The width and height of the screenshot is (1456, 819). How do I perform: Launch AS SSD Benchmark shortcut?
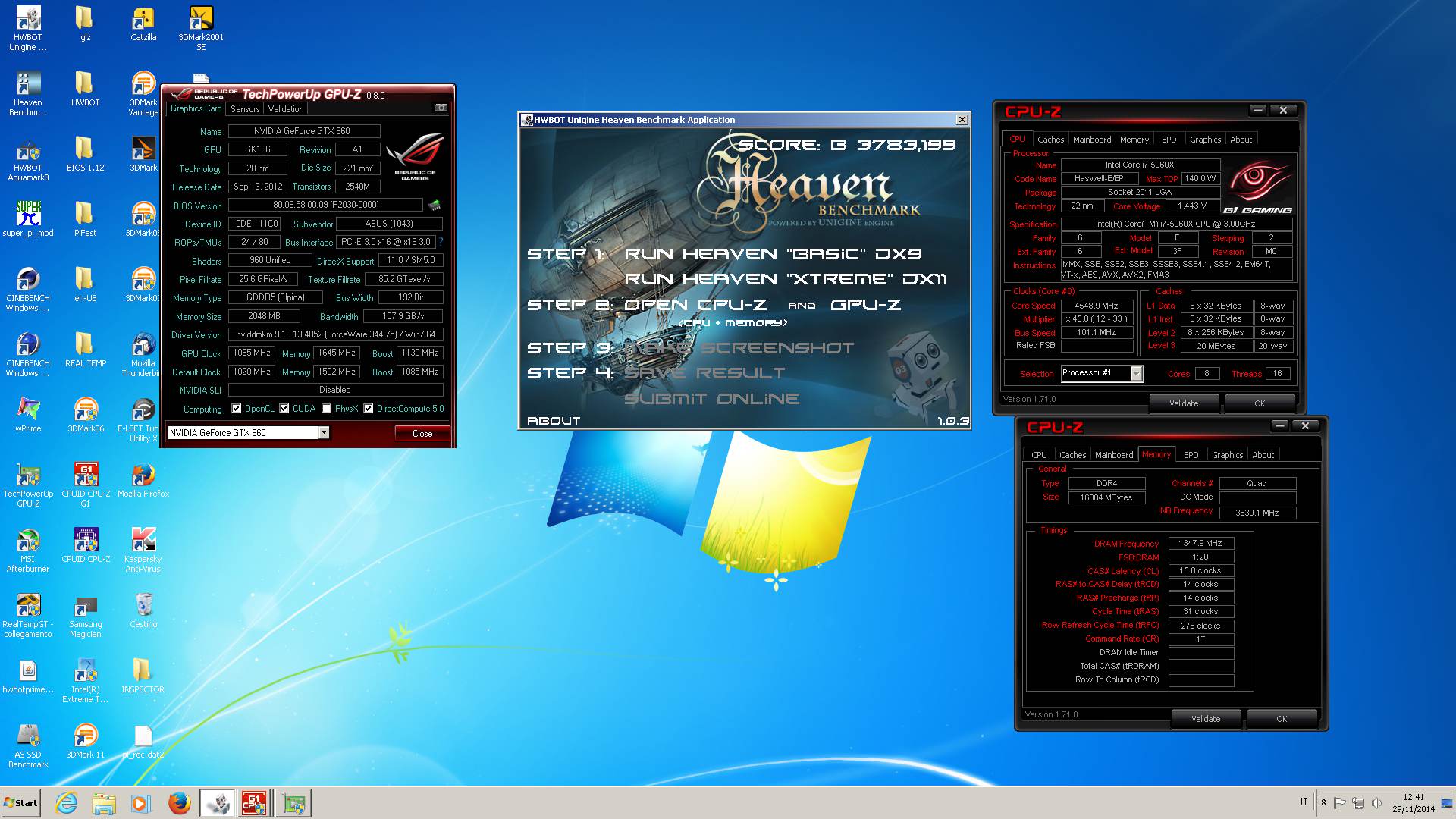(28, 746)
